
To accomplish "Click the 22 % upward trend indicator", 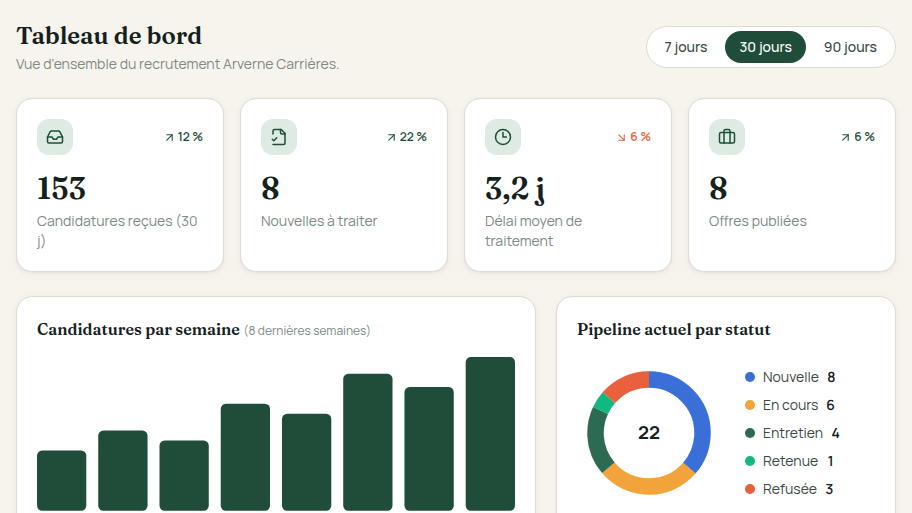I will (x=407, y=137).
